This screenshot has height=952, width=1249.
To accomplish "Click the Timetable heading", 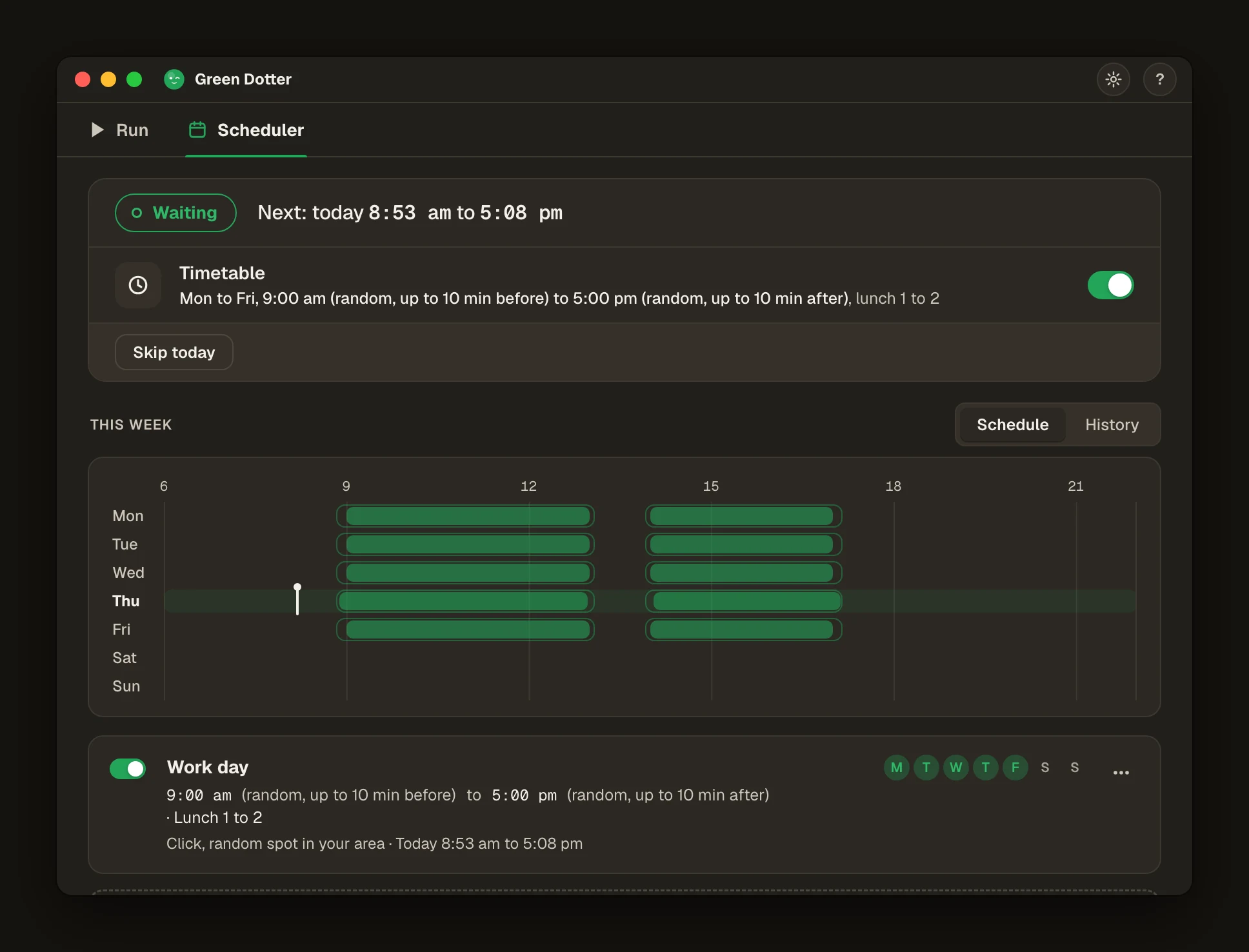I will point(222,273).
